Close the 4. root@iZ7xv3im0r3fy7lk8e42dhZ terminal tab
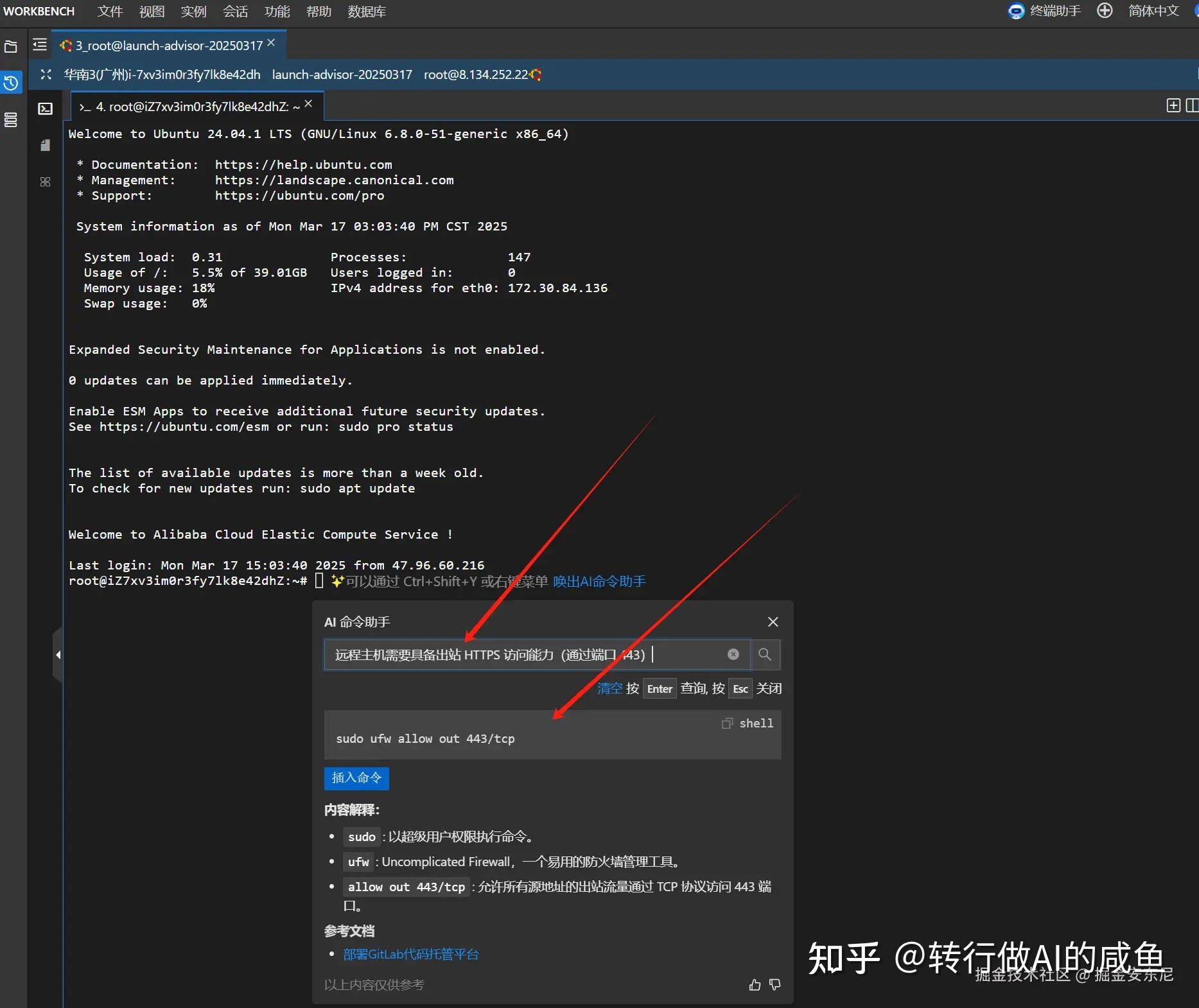This screenshot has width=1199, height=1008. pos(308,103)
